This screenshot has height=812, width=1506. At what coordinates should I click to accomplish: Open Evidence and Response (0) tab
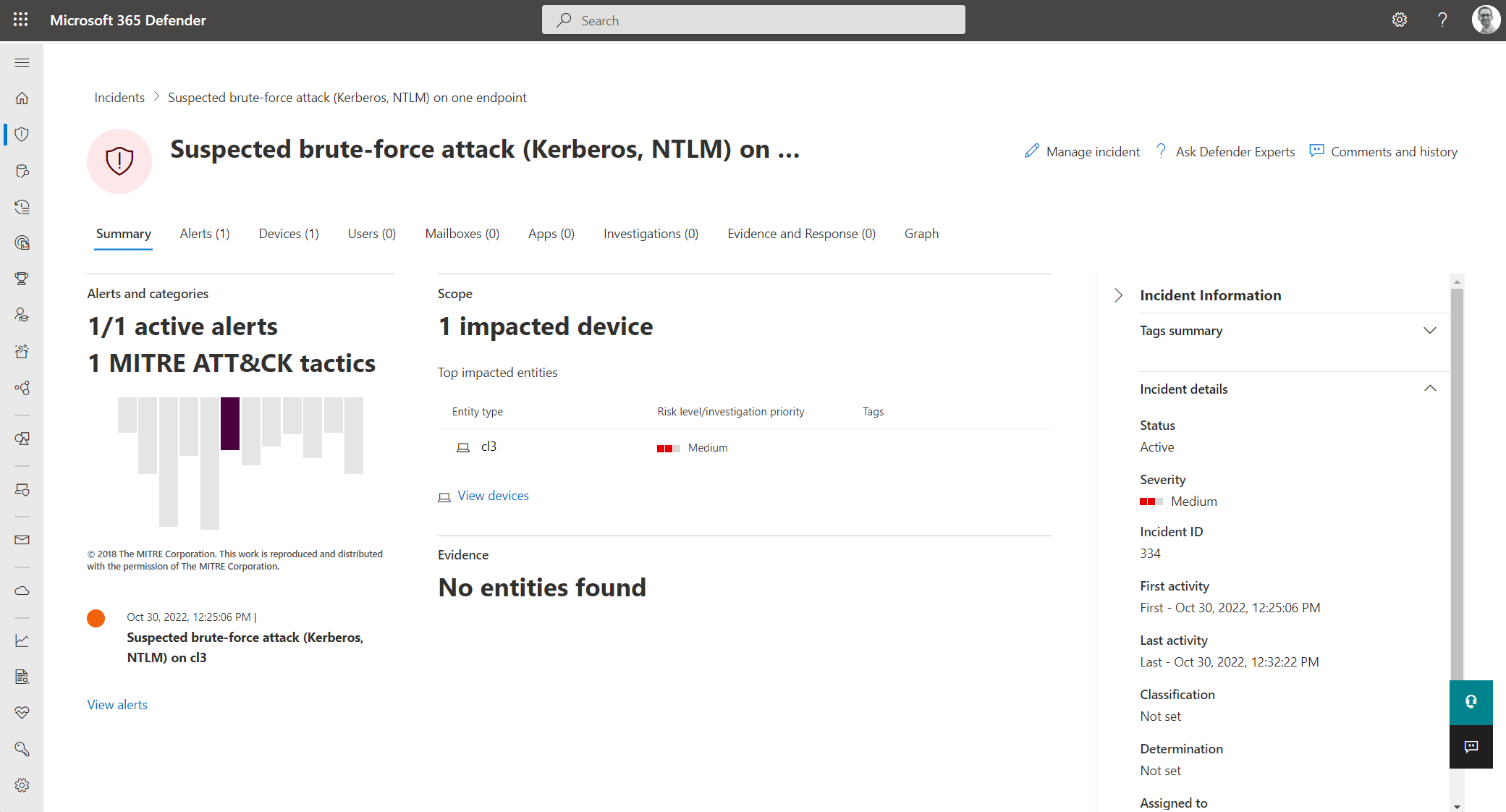pyautogui.click(x=801, y=234)
